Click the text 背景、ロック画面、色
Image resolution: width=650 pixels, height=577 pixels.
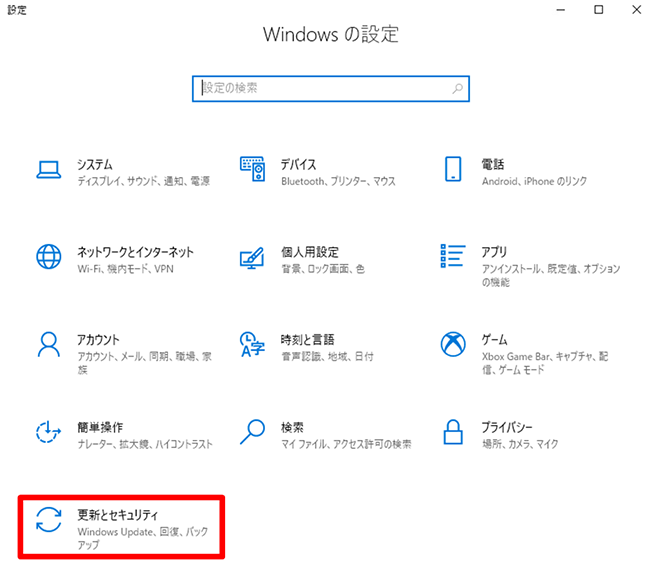coord(323,269)
